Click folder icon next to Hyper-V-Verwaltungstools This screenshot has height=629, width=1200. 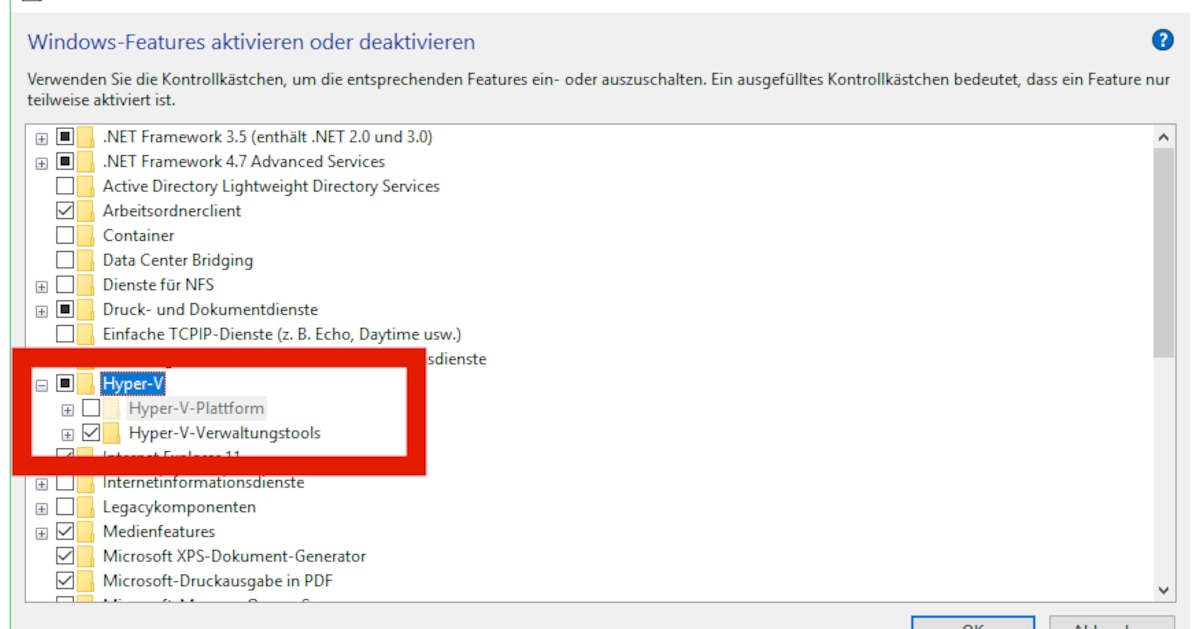[113, 433]
